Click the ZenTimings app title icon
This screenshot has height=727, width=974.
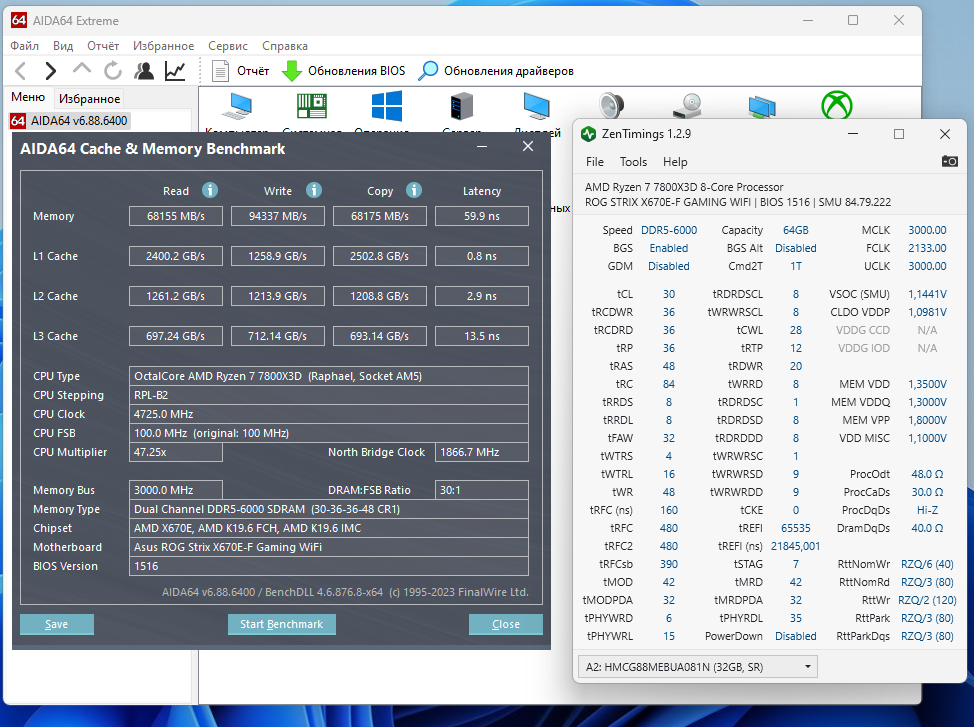coord(588,134)
